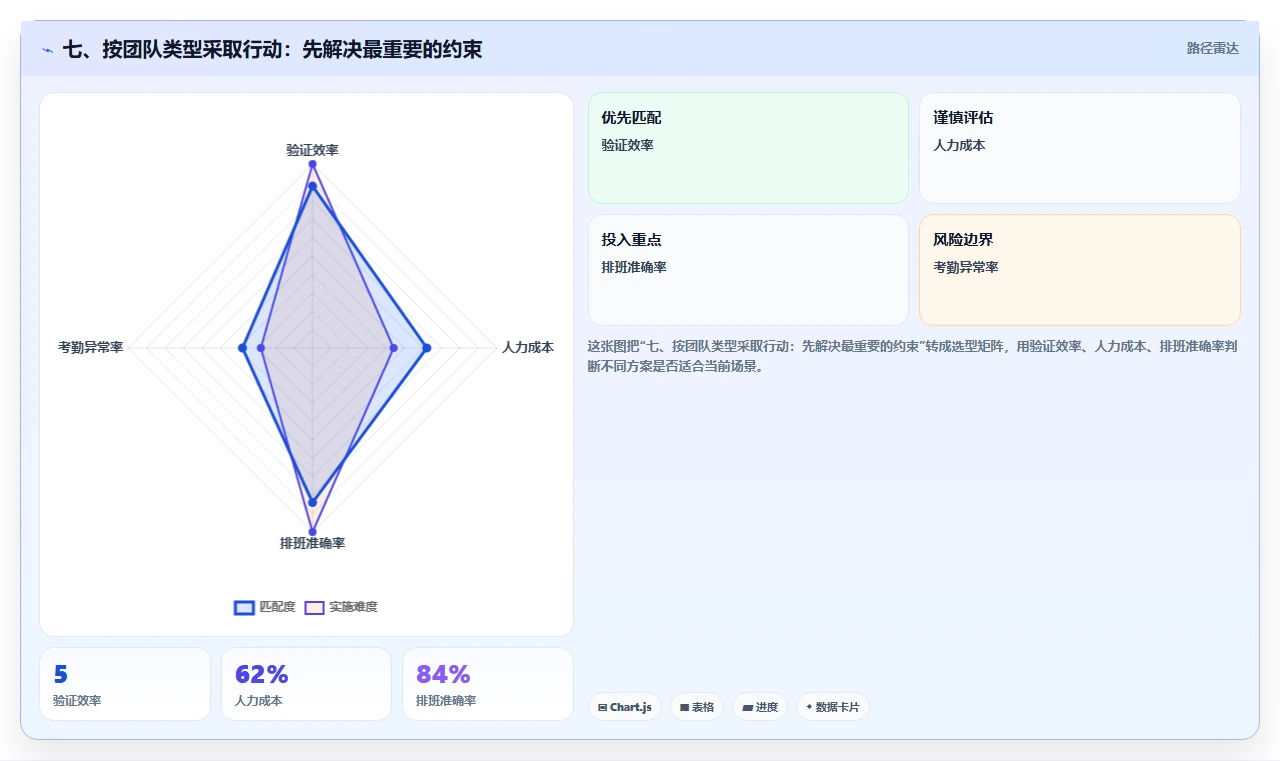This screenshot has height=761, width=1280.
Task: Click the 匹配度 data point on 考勤异常率 axis
Action: click(242, 348)
